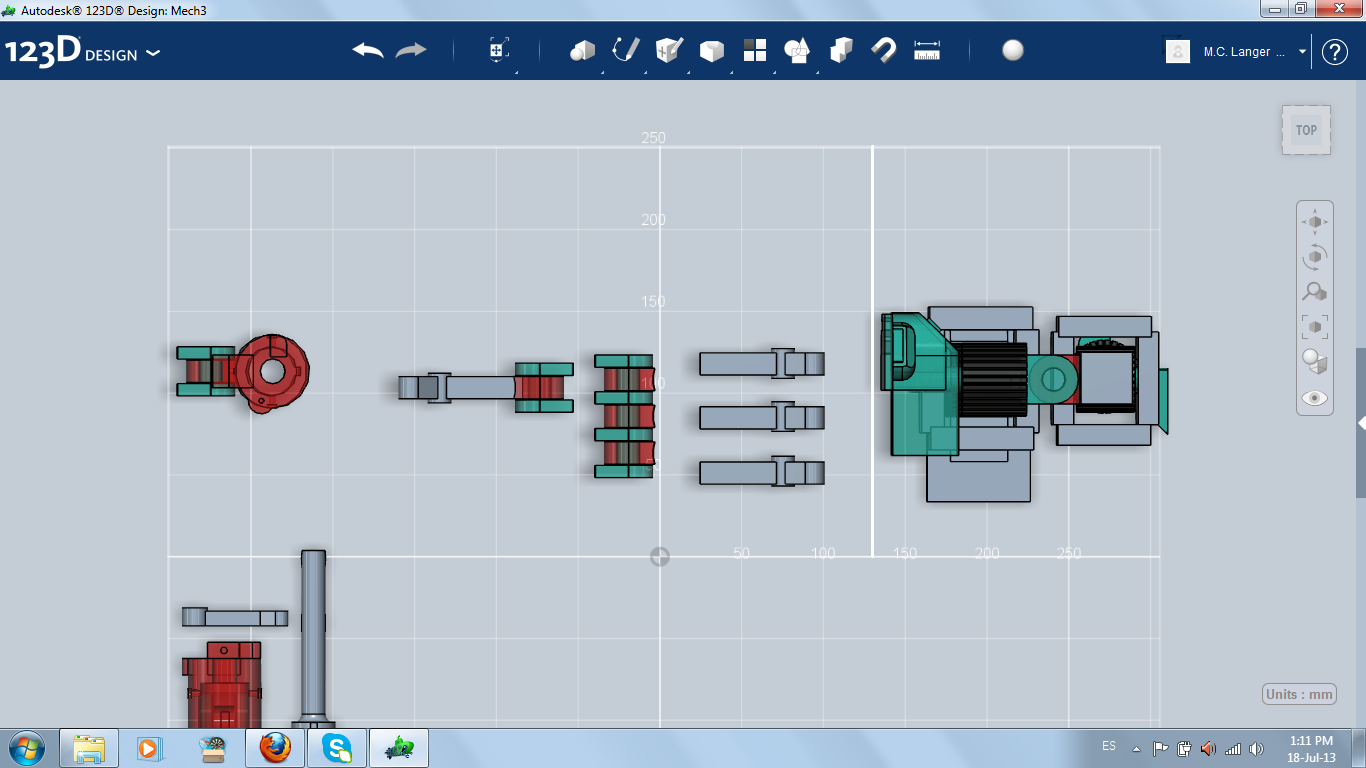Select the Measure ruler tool
The image size is (1366, 768).
pyautogui.click(x=927, y=51)
